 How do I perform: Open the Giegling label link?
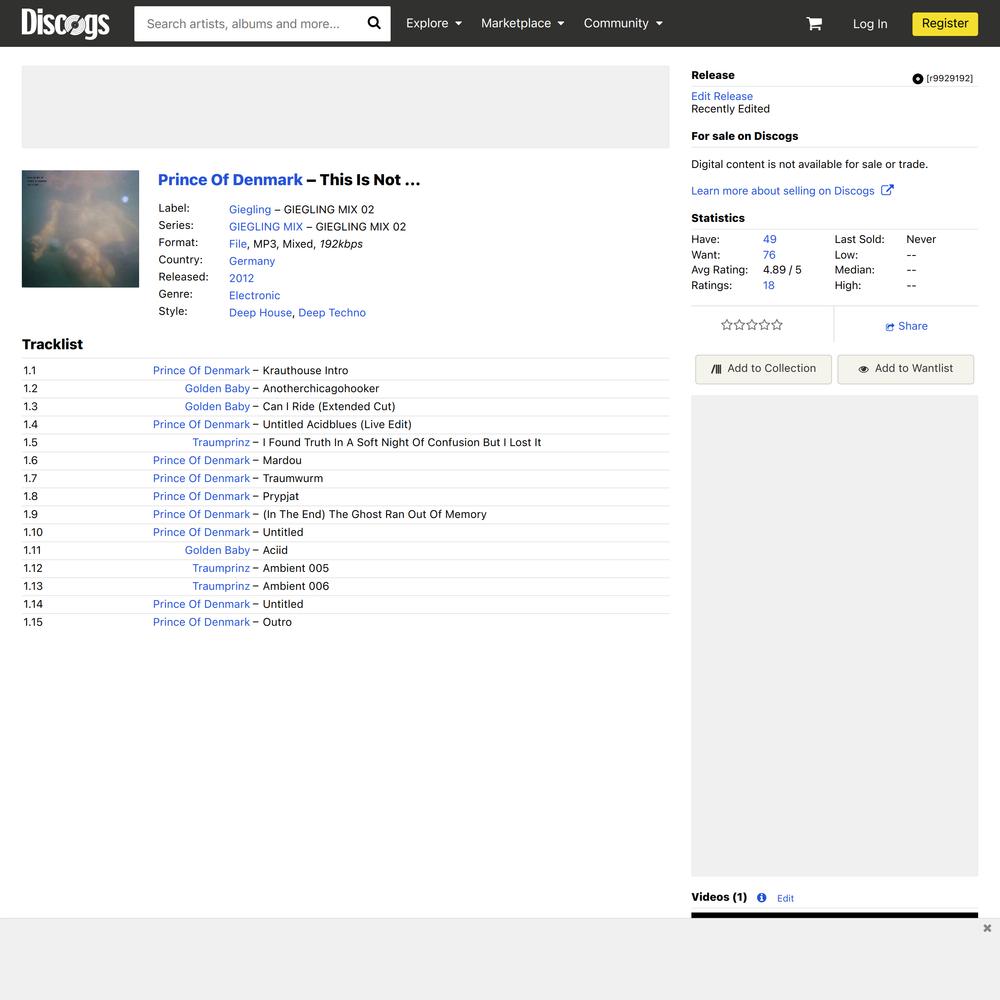click(250, 209)
